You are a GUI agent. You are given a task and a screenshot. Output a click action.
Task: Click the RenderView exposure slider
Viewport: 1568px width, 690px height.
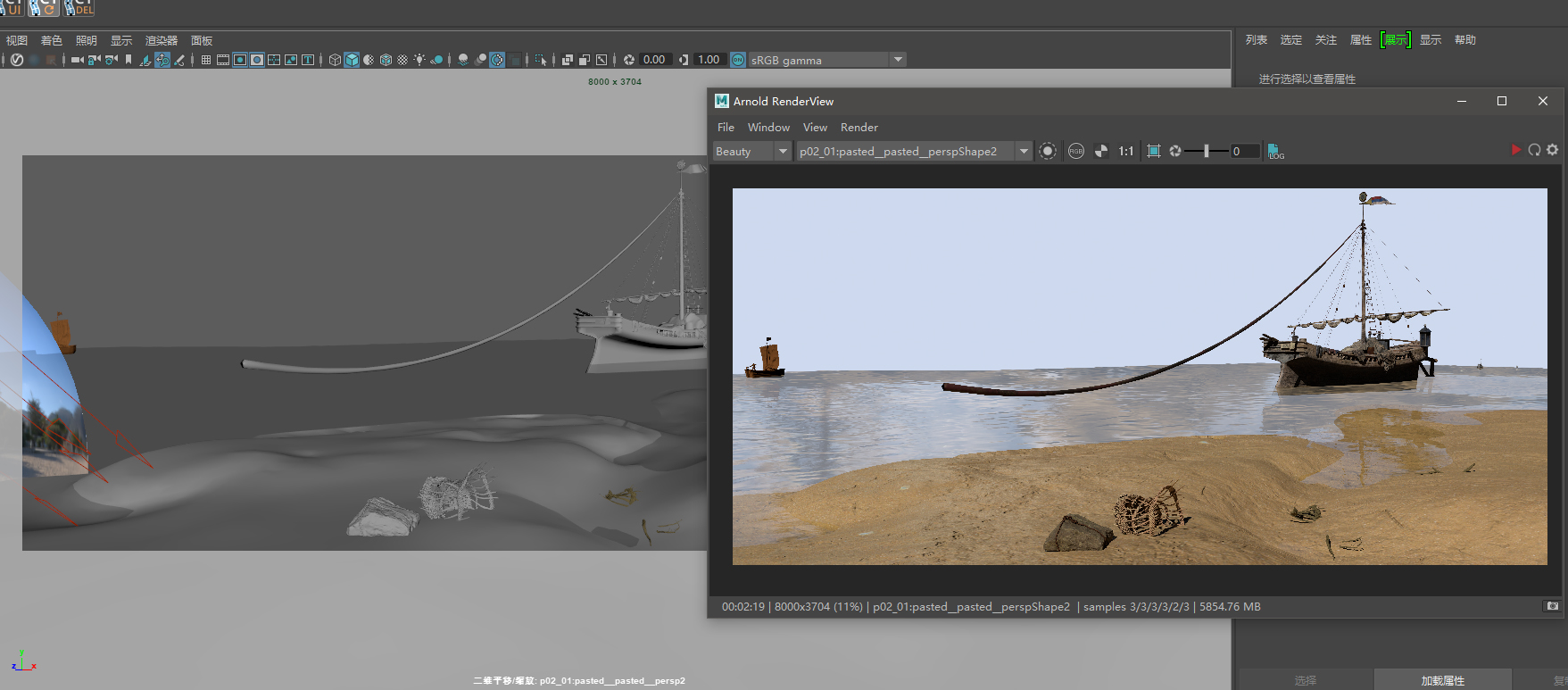pyautogui.click(x=1206, y=151)
